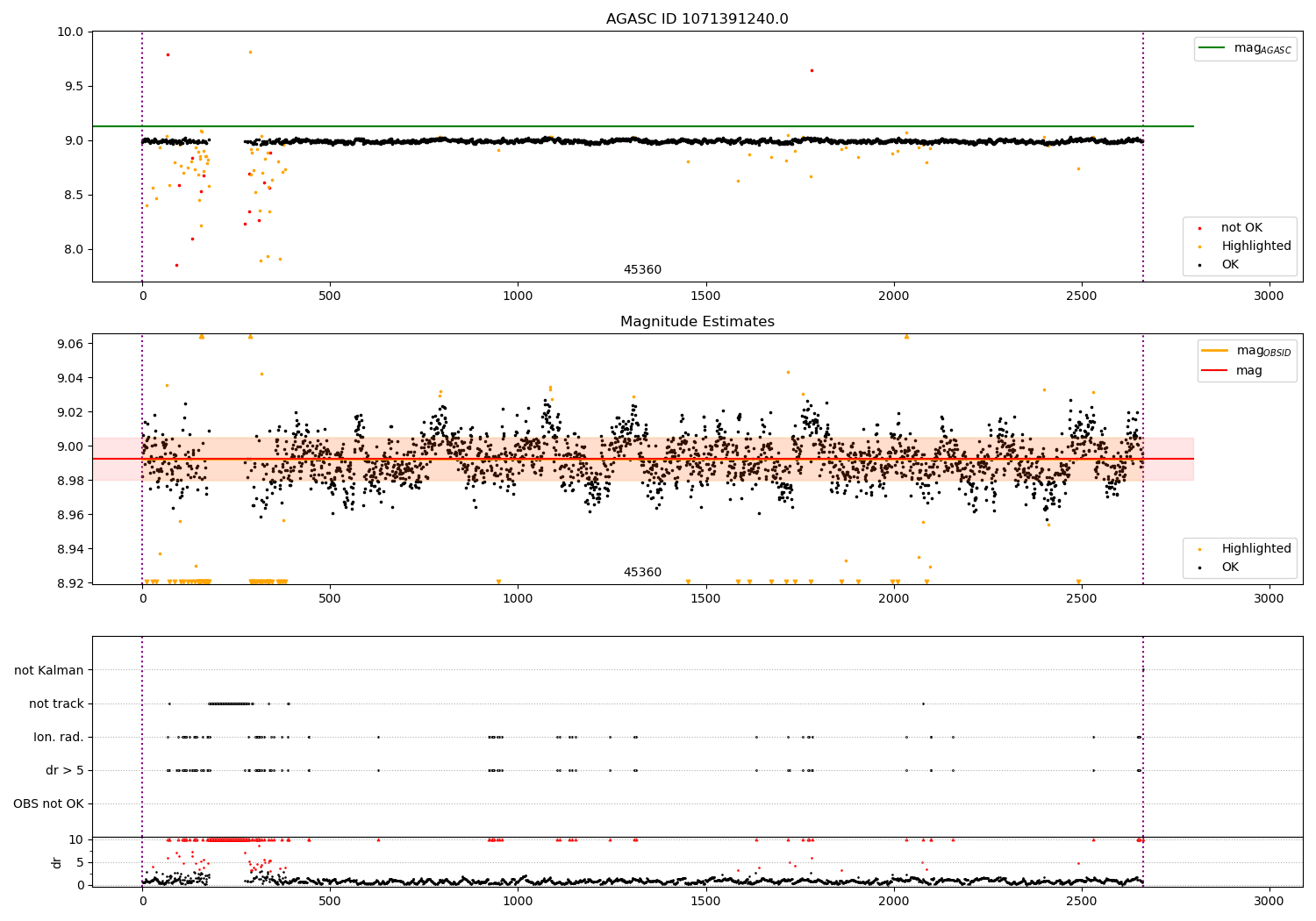
Task: Click the 1500 x-tick of Magnitude Estimates panel
Action: pos(705,599)
